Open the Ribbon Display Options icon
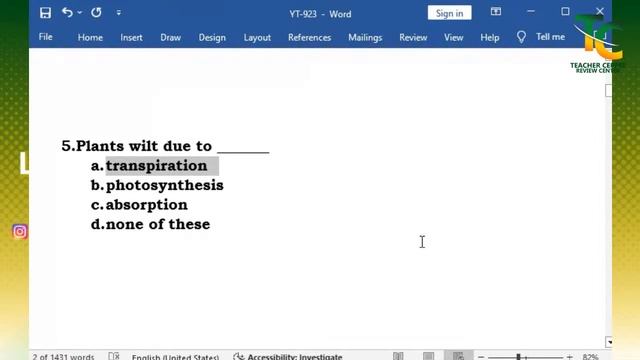This screenshot has width=640, height=360. 496,12
